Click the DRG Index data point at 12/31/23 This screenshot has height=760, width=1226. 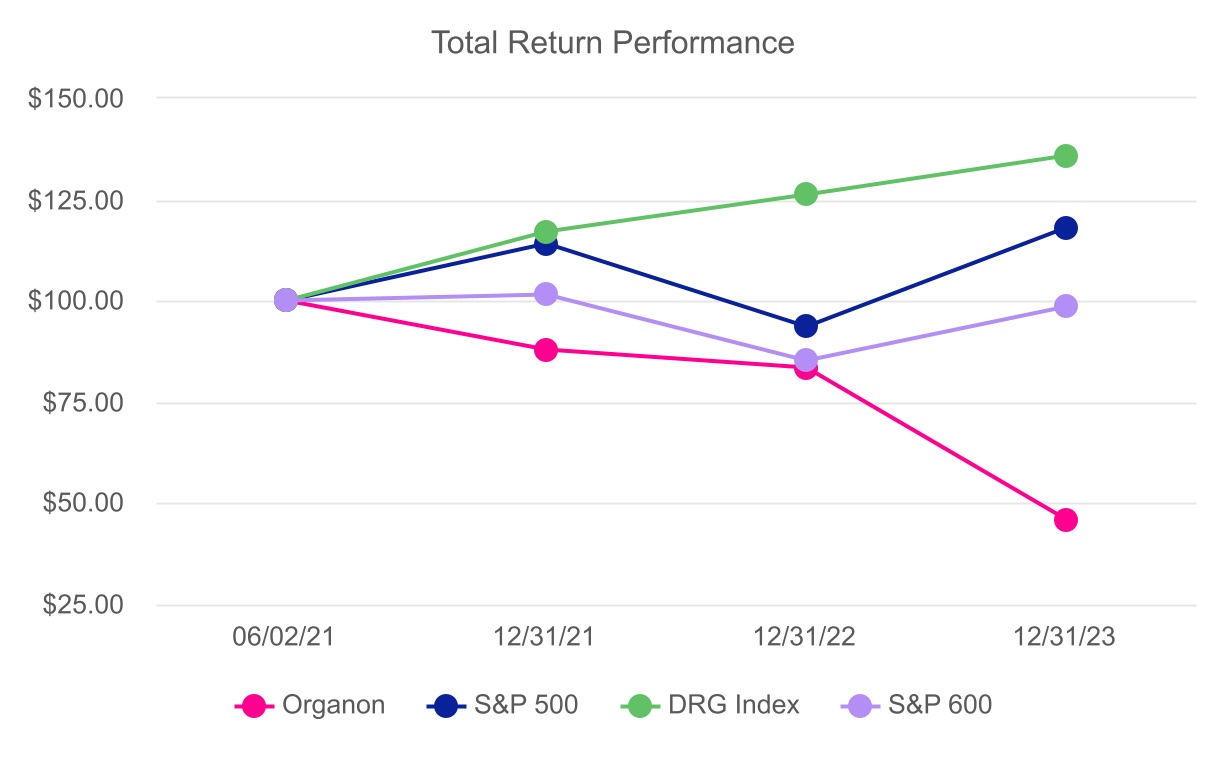(x=1066, y=156)
